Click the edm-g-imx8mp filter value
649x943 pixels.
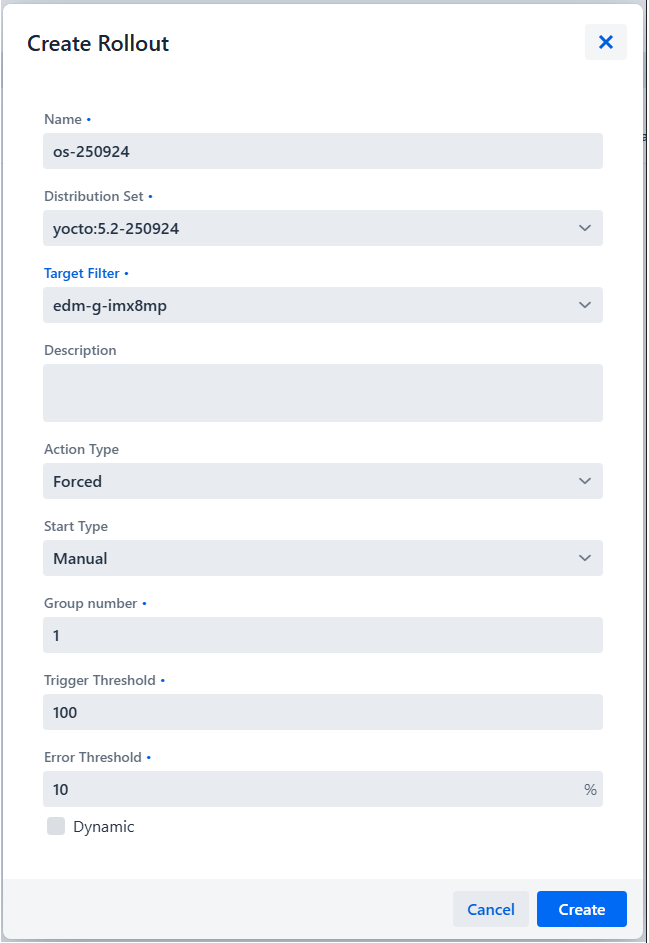[x=300, y=305]
